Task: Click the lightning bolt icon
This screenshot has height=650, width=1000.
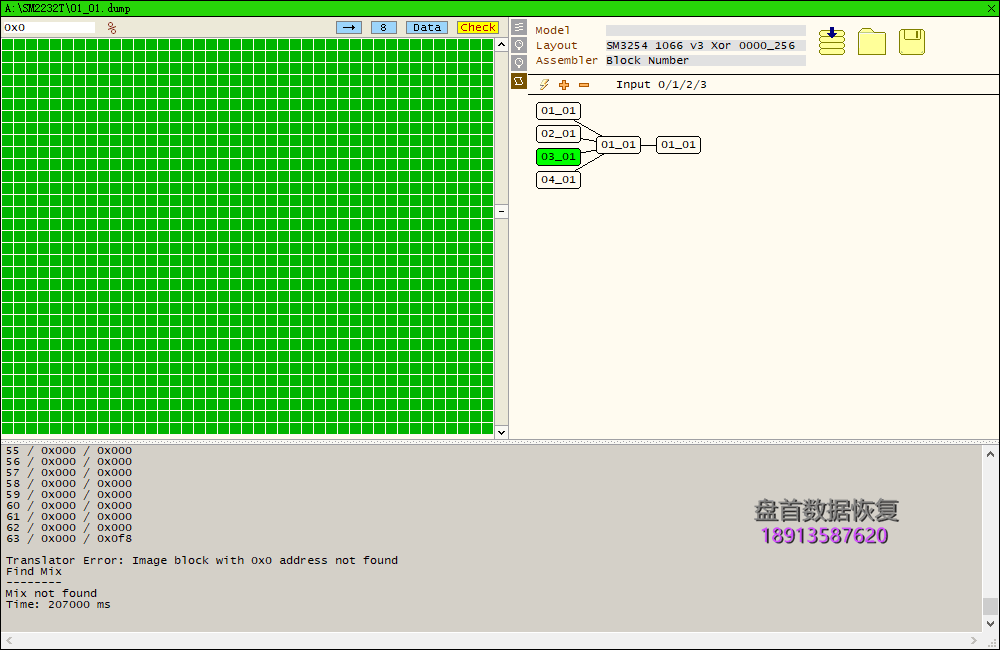Action: [x=544, y=84]
